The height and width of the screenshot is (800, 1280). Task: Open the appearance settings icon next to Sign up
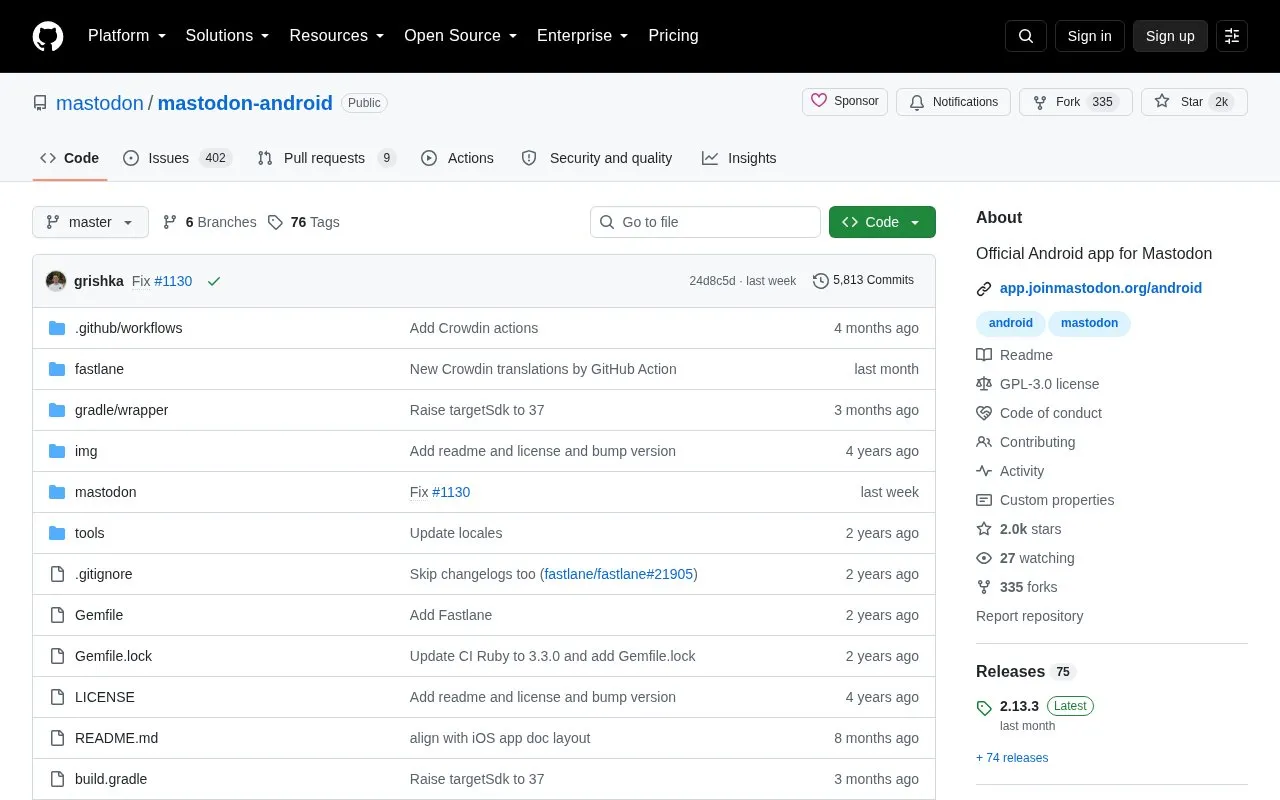pyautogui.click(x=1232, y=36)
